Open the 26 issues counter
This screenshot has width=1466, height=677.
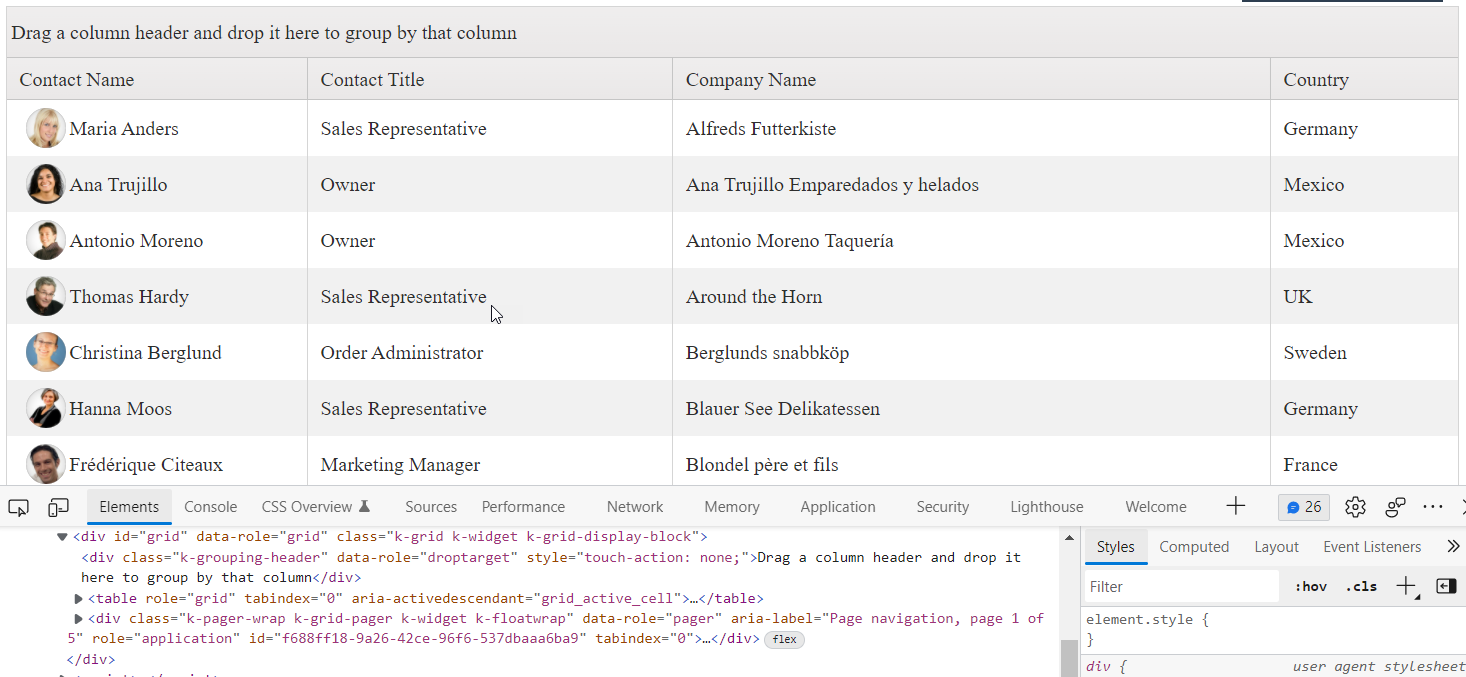click(1304, 507)
